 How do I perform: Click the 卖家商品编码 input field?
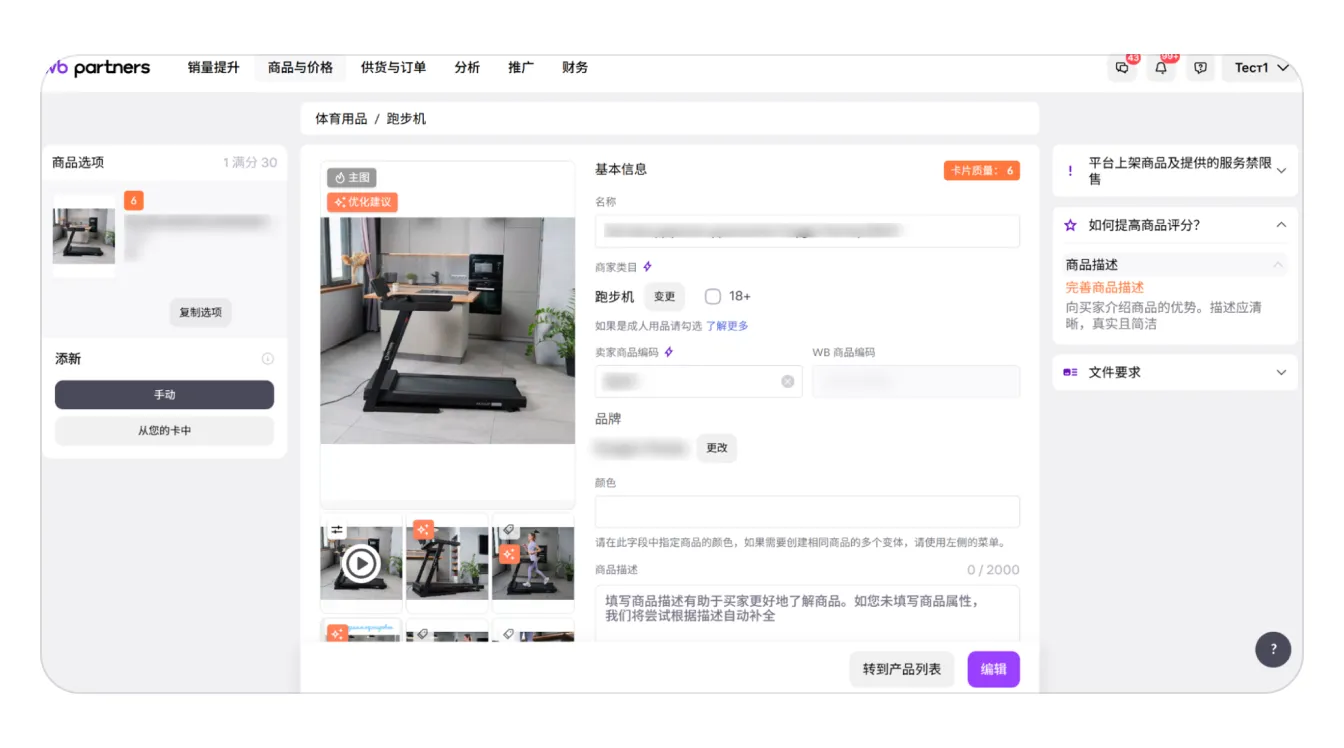[x=698, y=382]
